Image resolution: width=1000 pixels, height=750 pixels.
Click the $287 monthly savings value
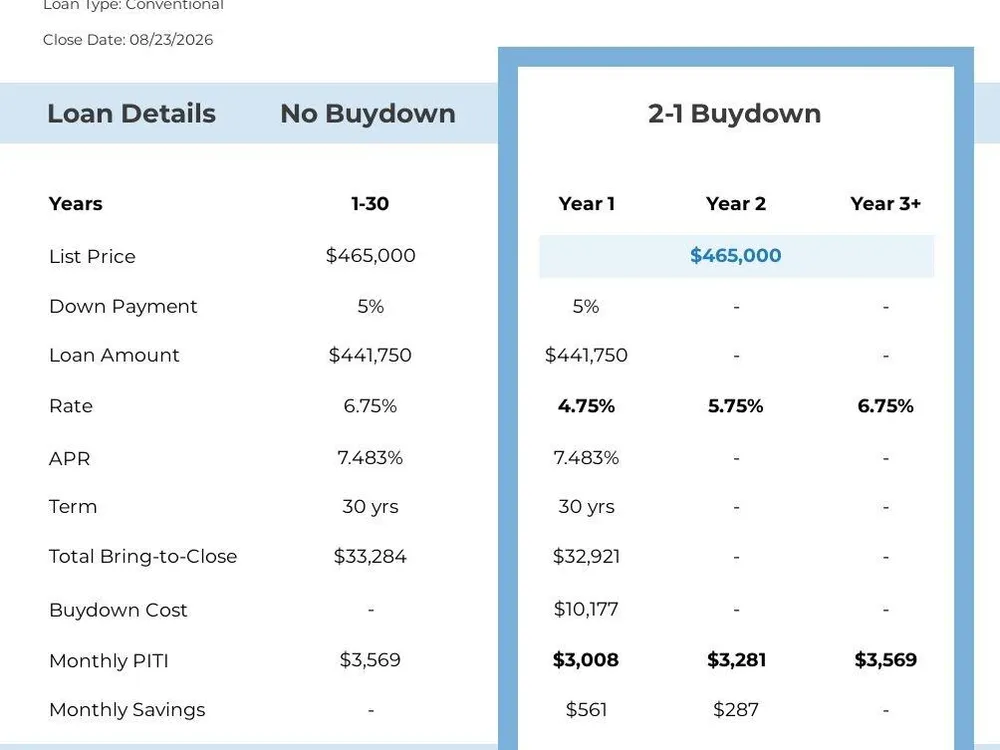(x=736, y=709)
